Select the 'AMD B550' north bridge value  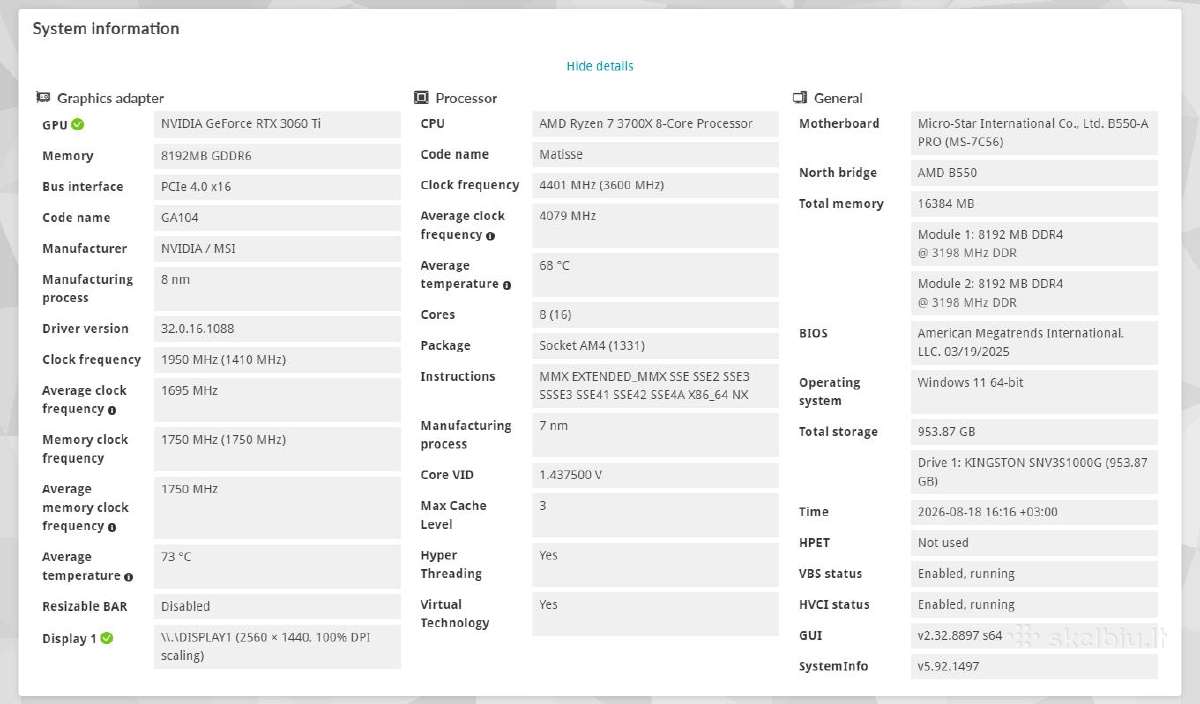(1034, 172)
